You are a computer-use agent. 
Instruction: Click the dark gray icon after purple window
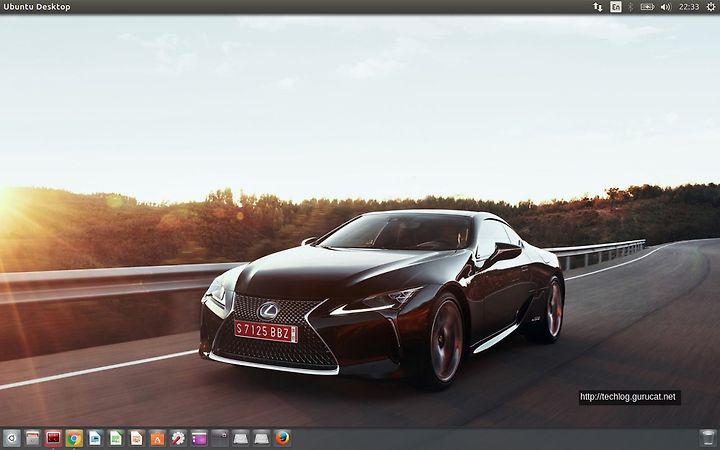pos(220,438)
